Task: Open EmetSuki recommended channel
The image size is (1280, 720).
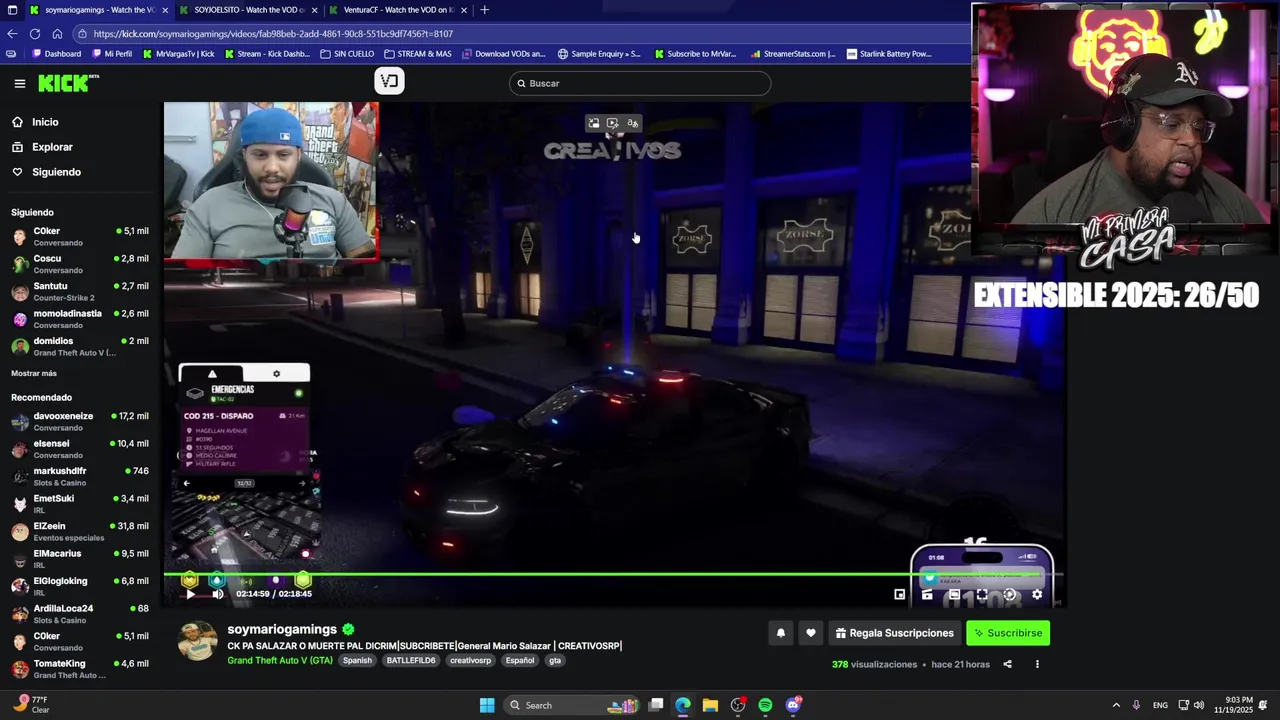Action: pyautogui.click(x=80, y=503)
